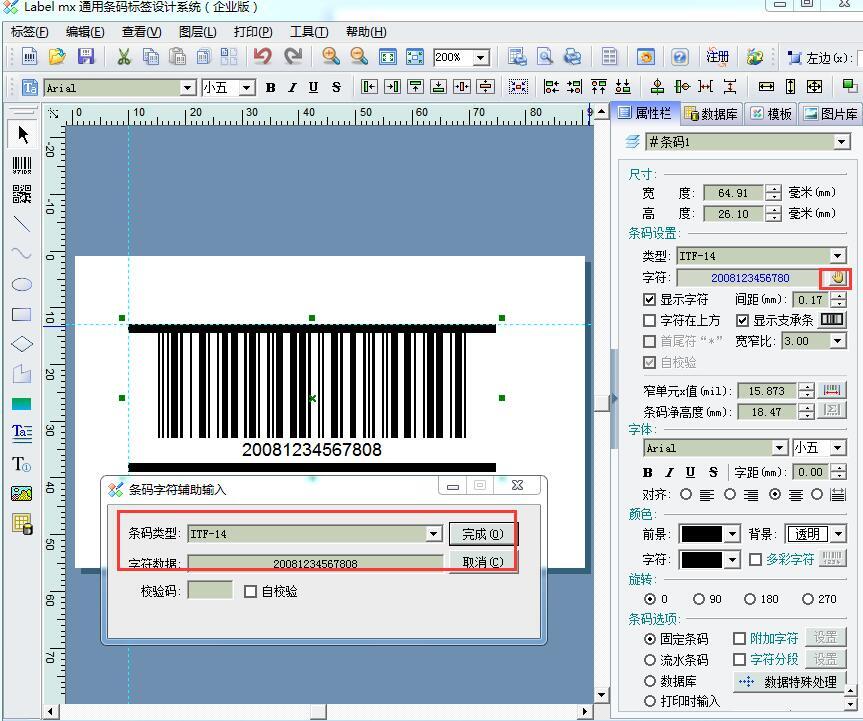Select the curve drawing tool
This screenshot has height=721, width=863.
(x=21, y=254)
